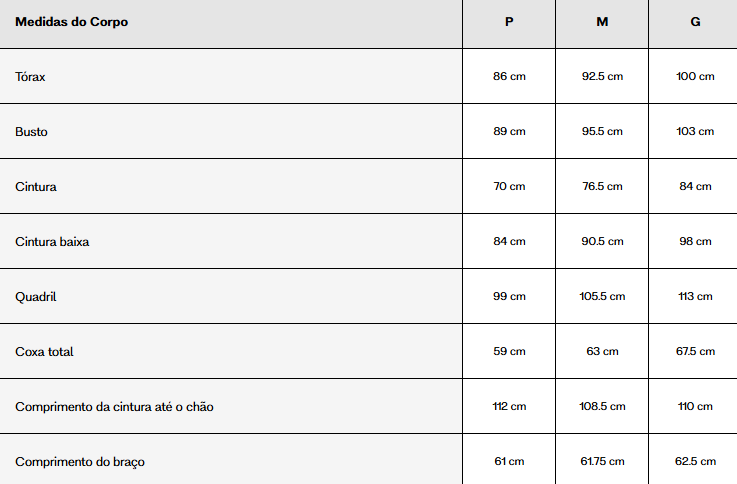Viewport: 737px width, 484px height.
Task: Select the 108.5 cm length cell
Action: click(x=602, y=406)
